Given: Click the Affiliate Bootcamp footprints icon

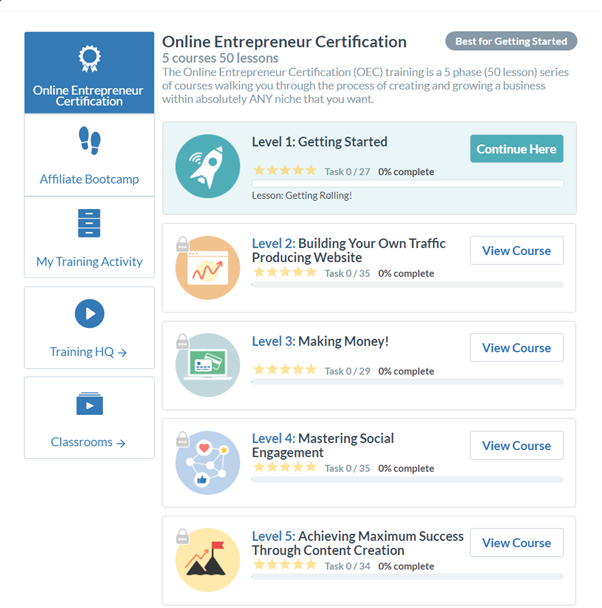Looking at the screenshot, I should tap(90, 140).
